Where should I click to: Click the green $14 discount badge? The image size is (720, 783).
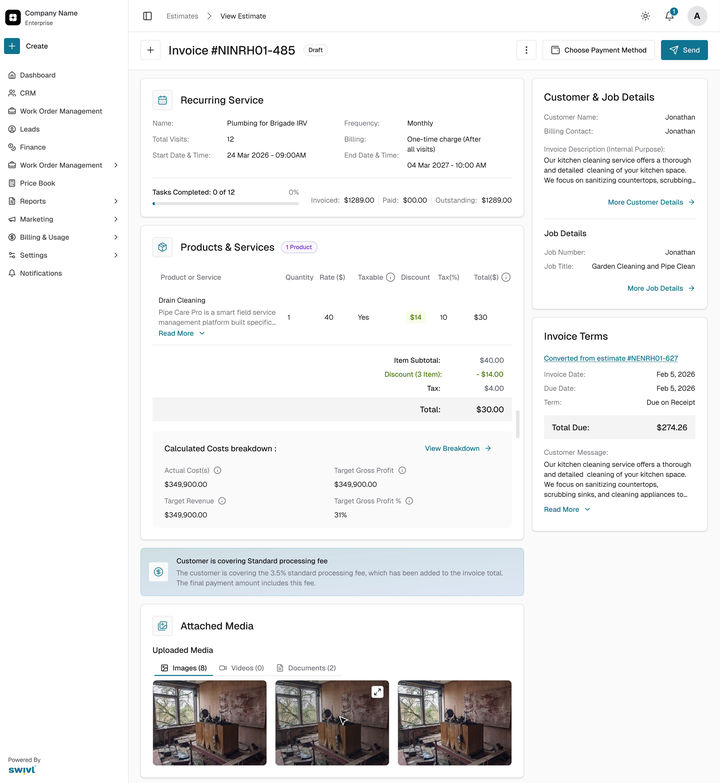(415, 317)
